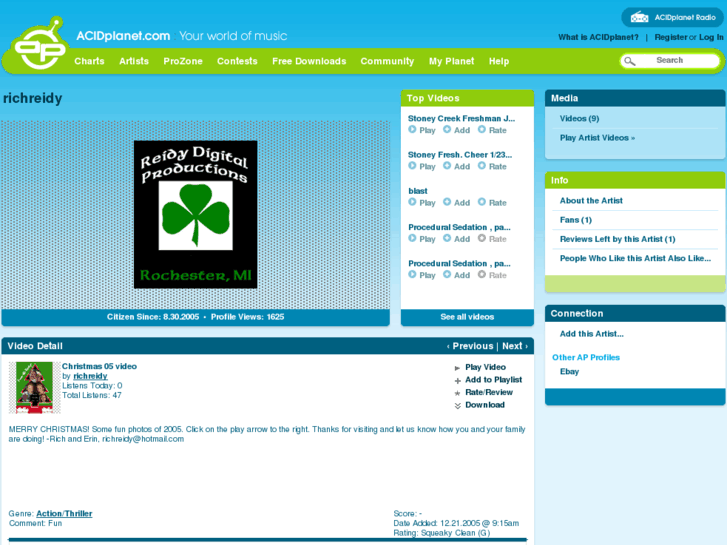The width and height of the screenshot is (727, 545).
Task: Open the Free Downloads menu
Action: 309,61
